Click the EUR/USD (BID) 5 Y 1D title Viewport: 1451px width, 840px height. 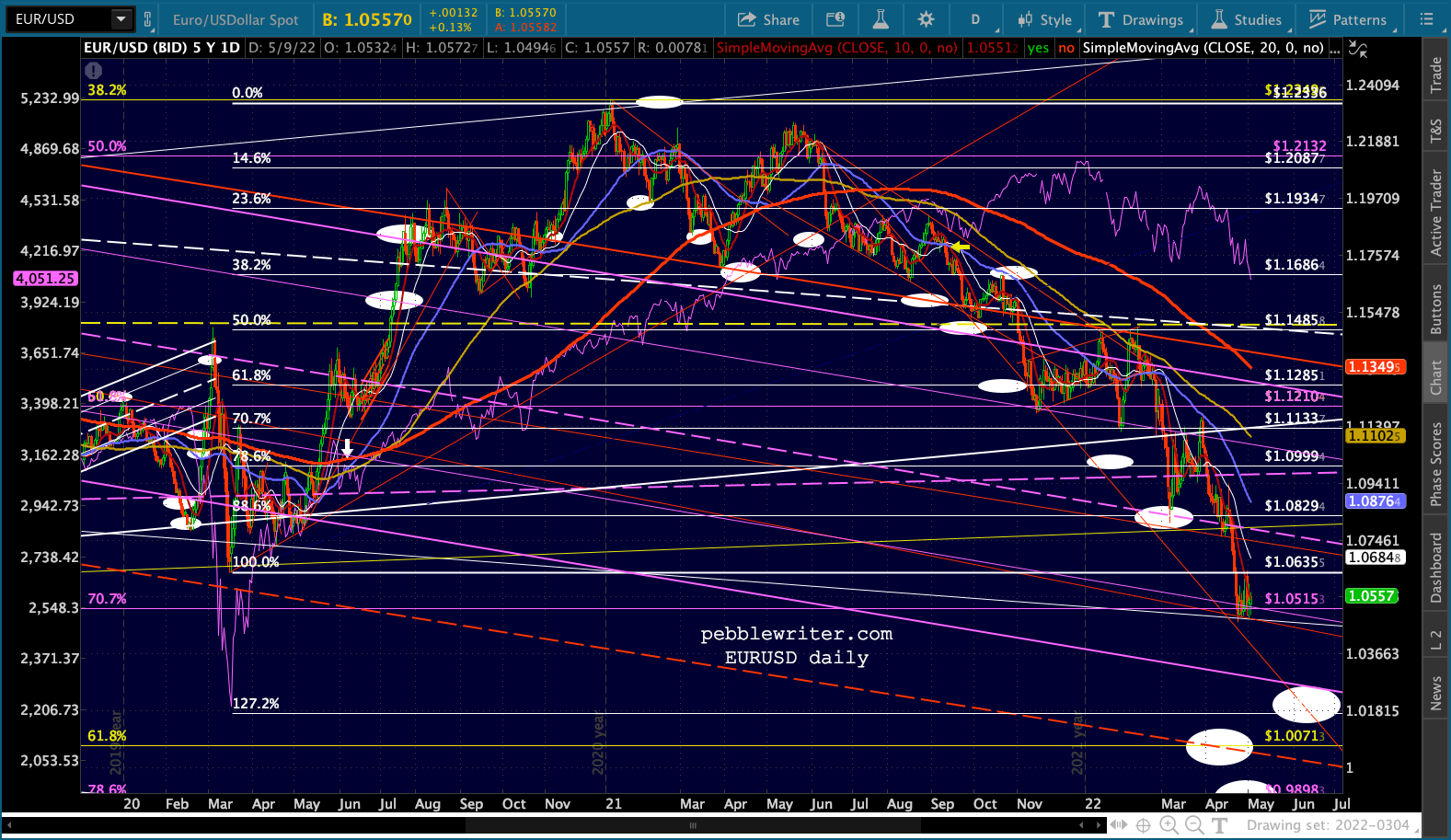click(x=161, y=47)
